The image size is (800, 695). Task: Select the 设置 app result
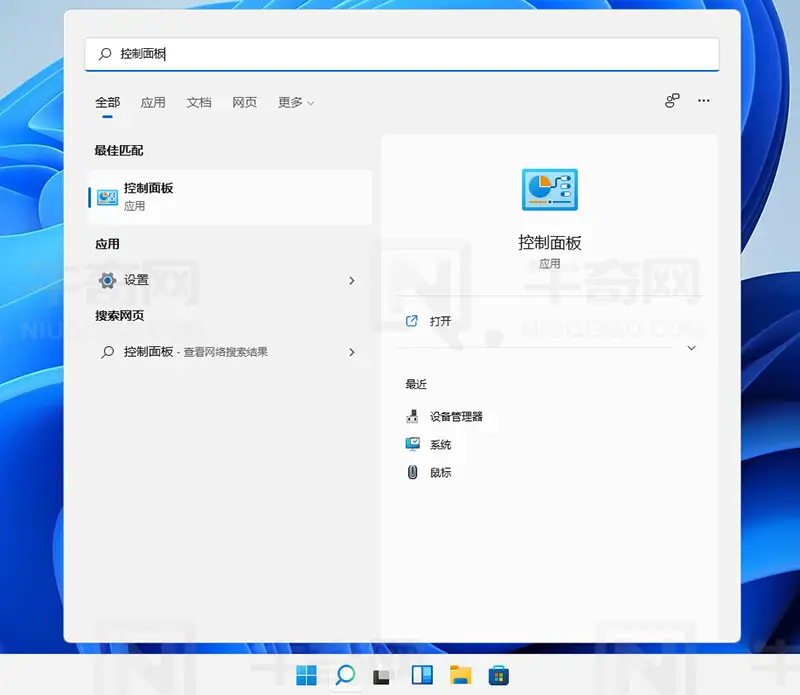(231, 280)
